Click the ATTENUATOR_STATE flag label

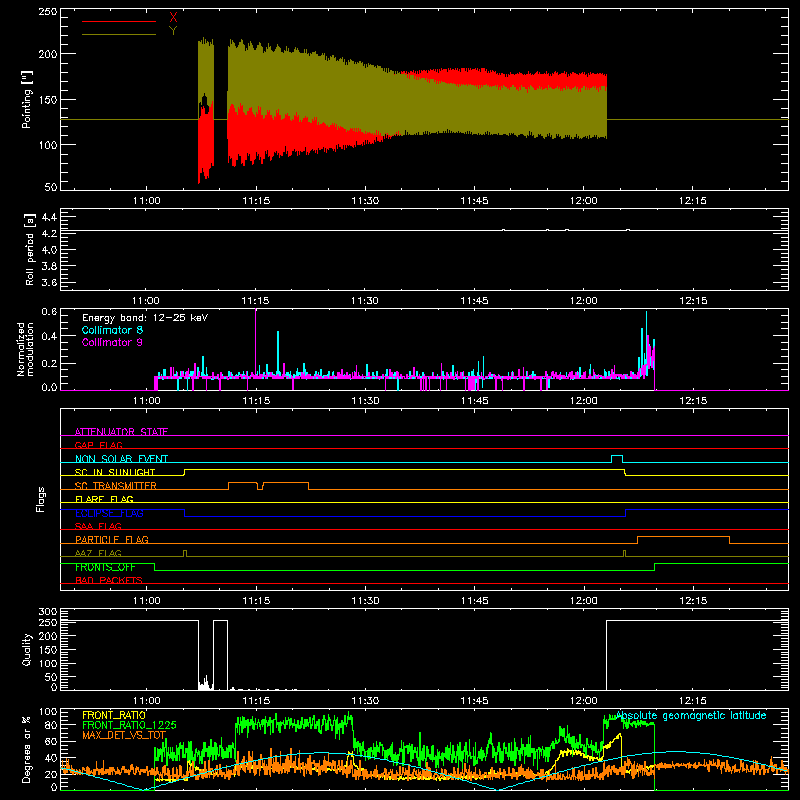click(121, 432)
